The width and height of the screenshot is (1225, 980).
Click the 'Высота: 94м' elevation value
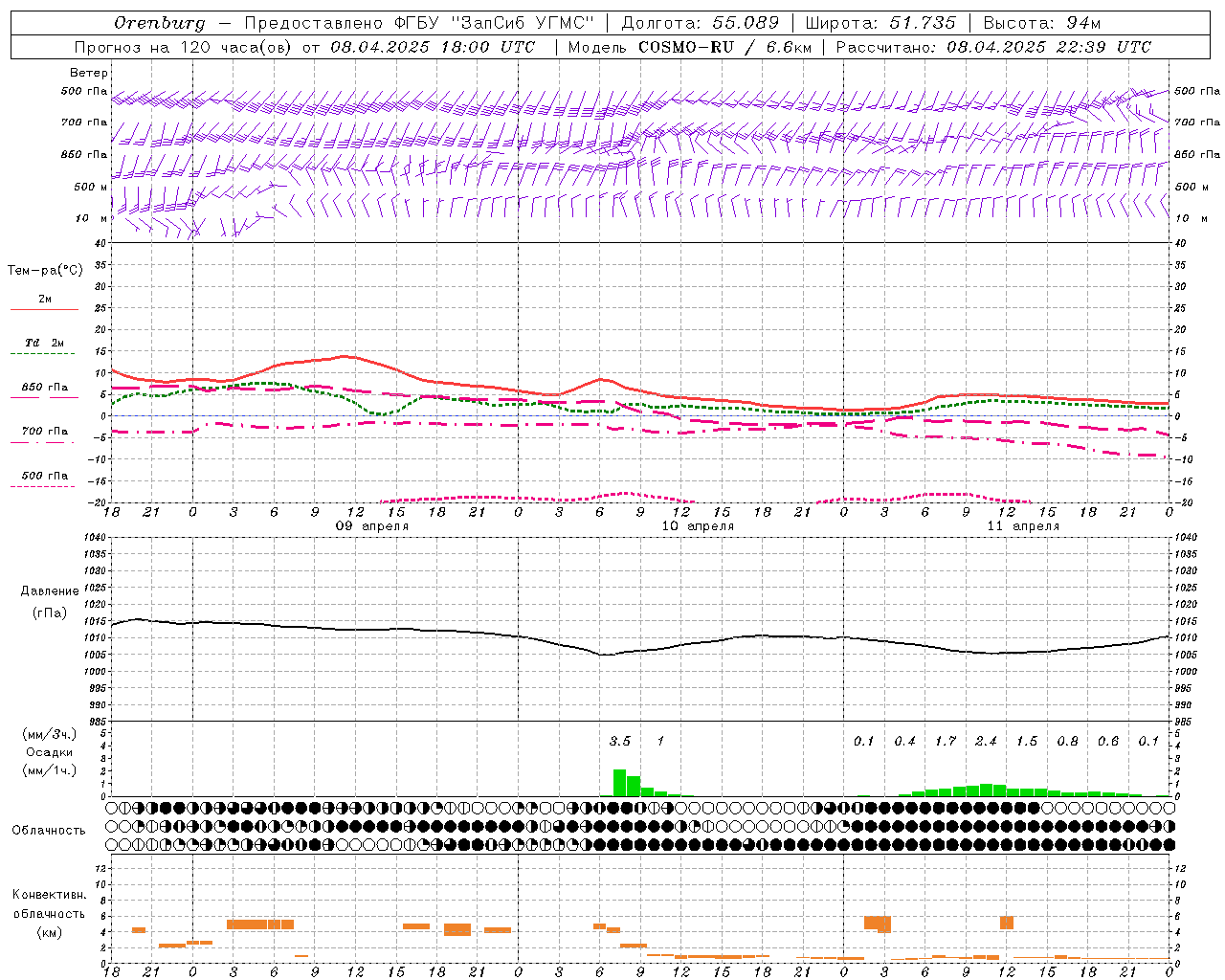(x=1042, y=22)
